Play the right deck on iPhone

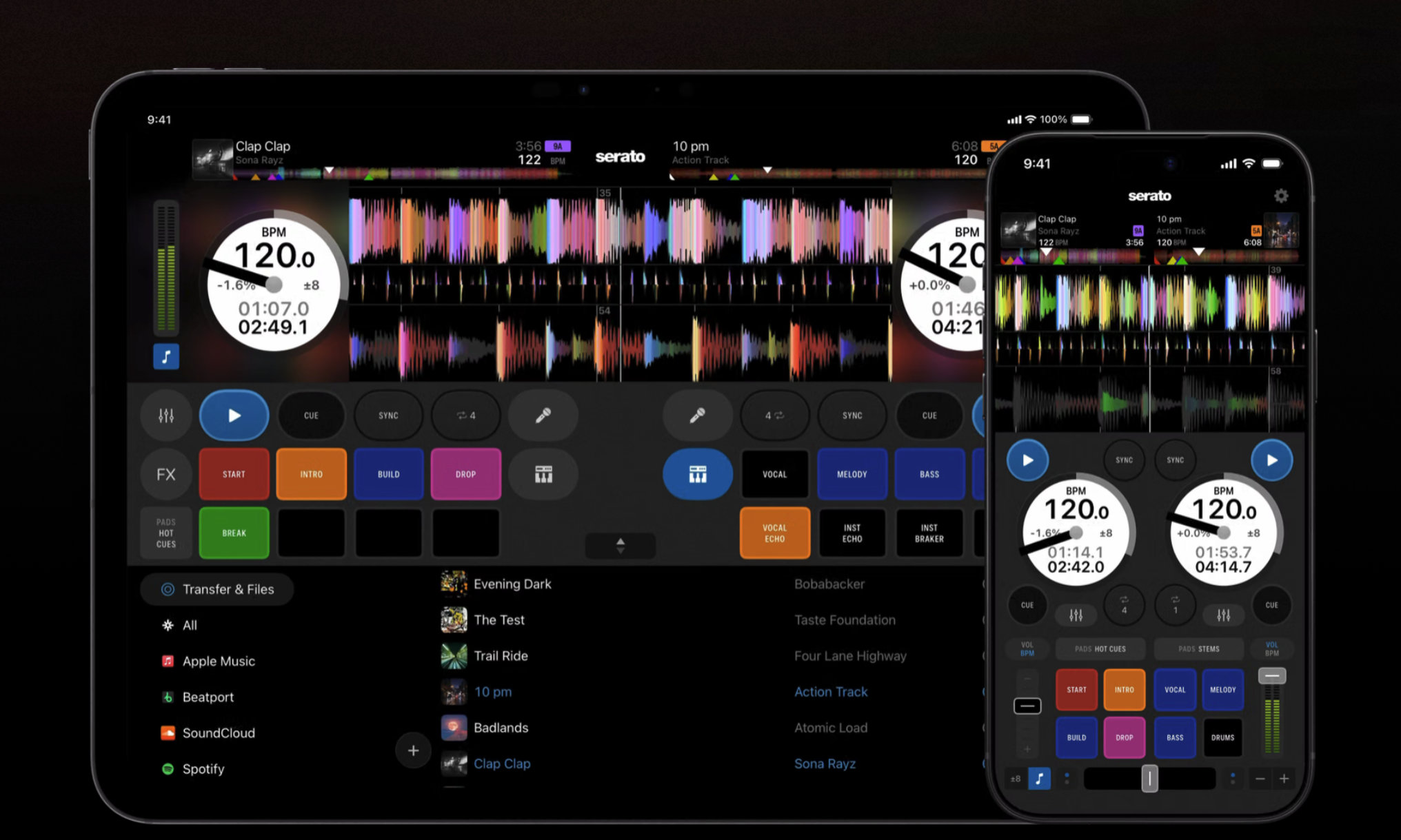click(x=1271, y=460)
